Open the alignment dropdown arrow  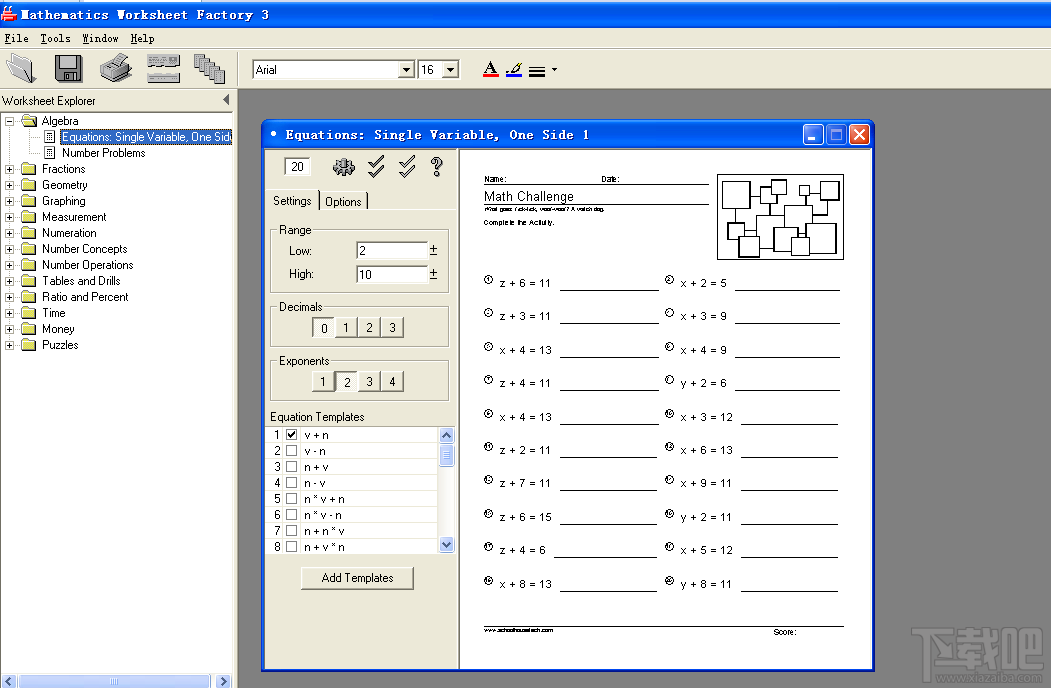(554, 70)
